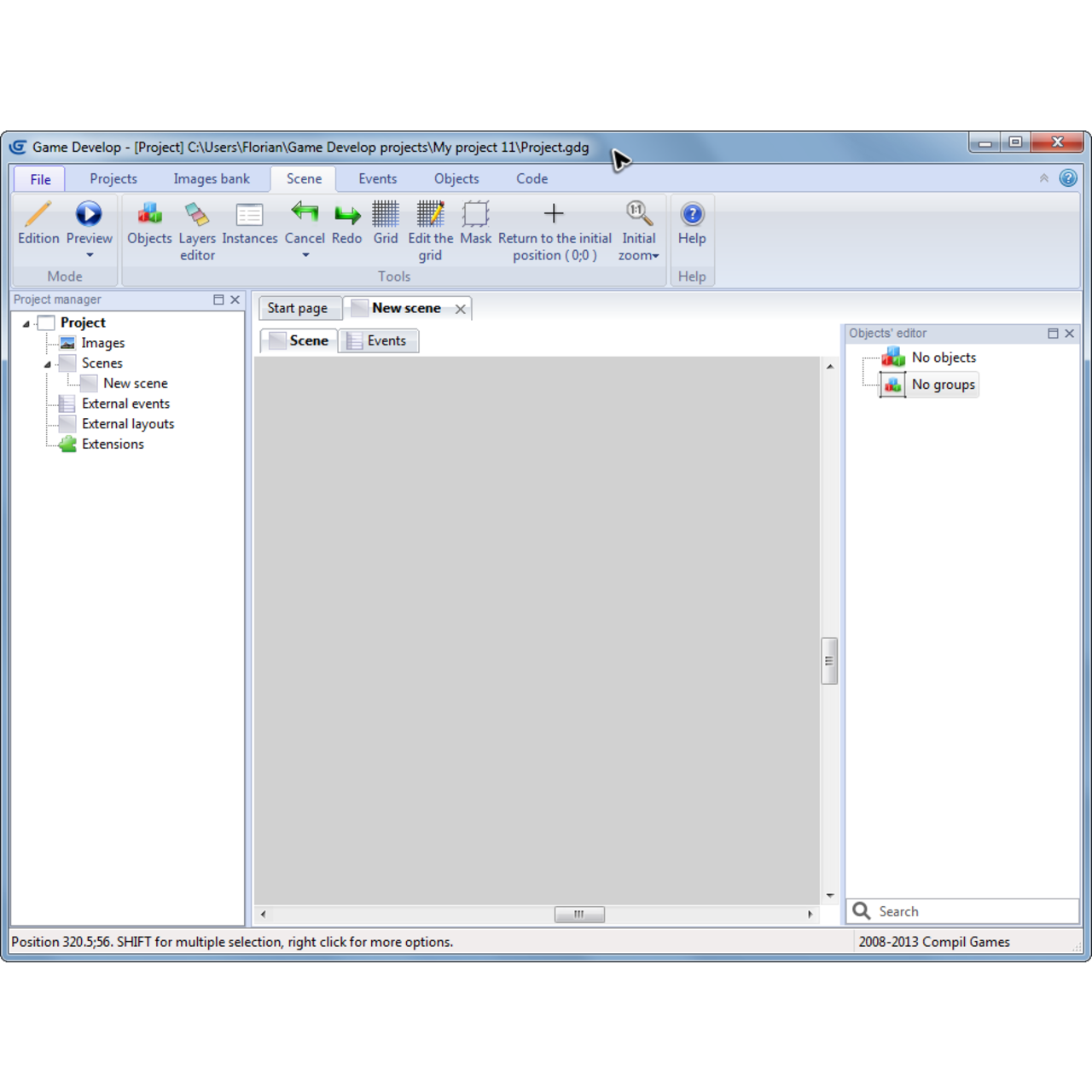The width and height of the screenshot is (1092, 1092).
Task: Click the gray scene editing canvas
Action: click(537, 630)
